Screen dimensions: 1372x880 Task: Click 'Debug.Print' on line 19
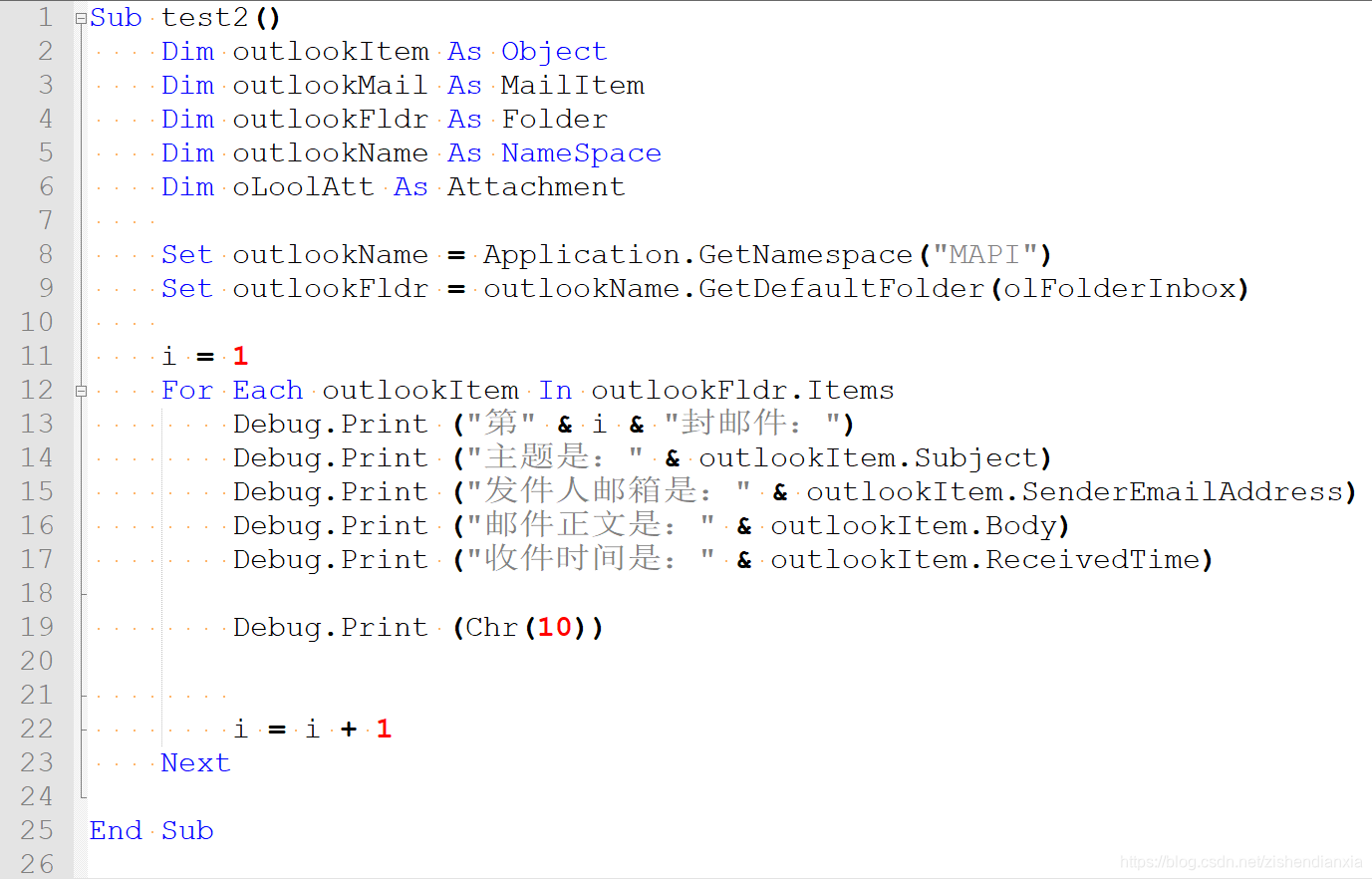tap(331, 628)
